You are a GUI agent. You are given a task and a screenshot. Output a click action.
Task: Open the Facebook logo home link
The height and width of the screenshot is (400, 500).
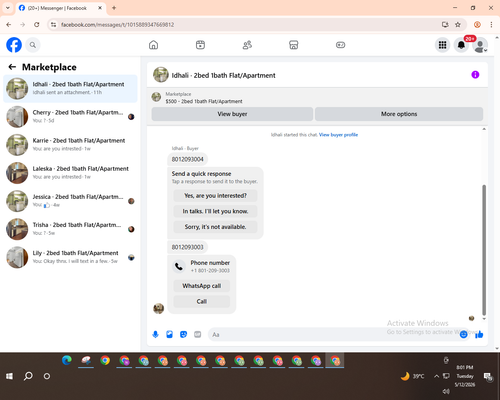pyautogui.click(x=14, y=45)
